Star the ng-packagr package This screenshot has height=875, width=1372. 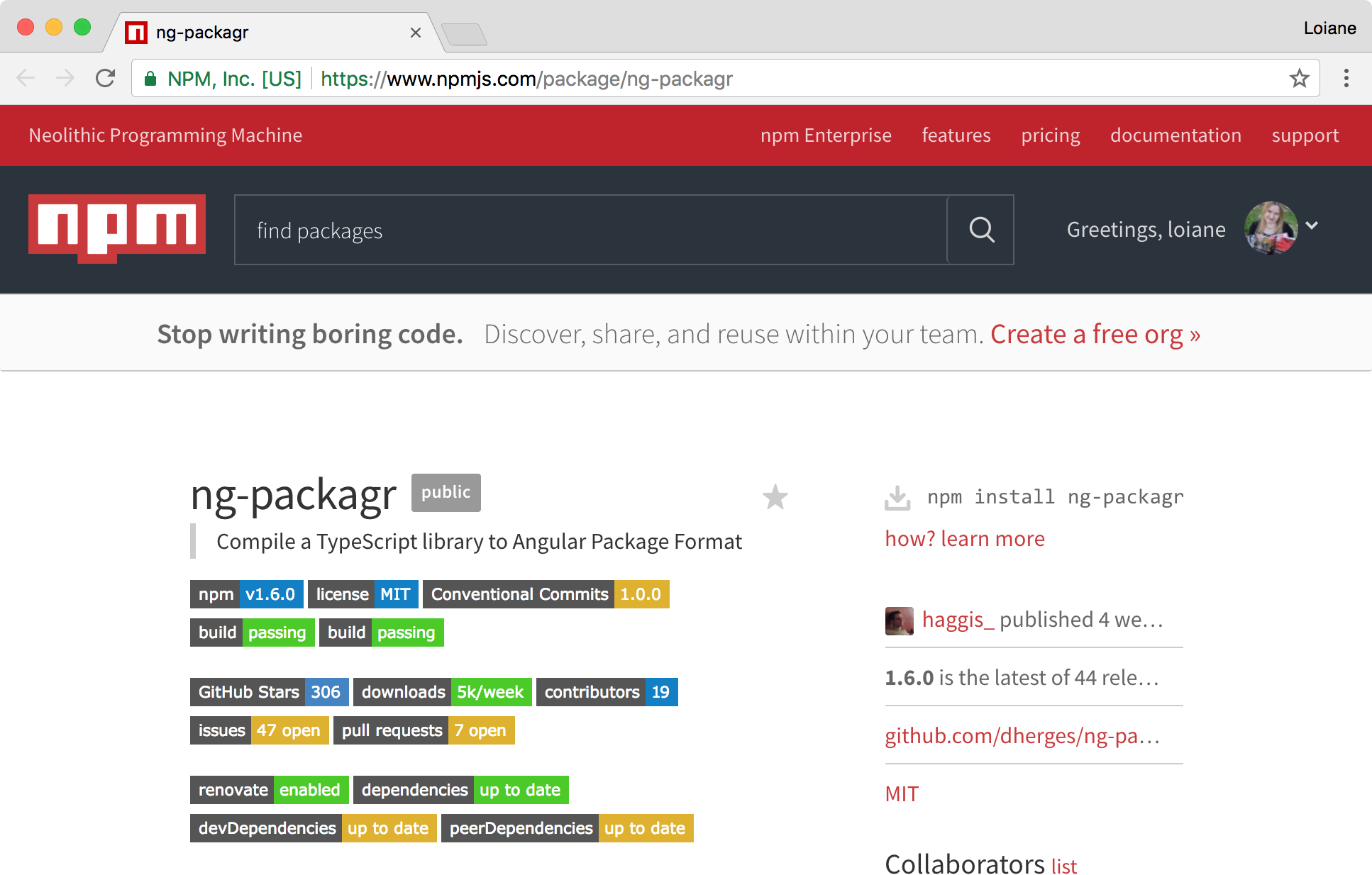tap(775, 497)
